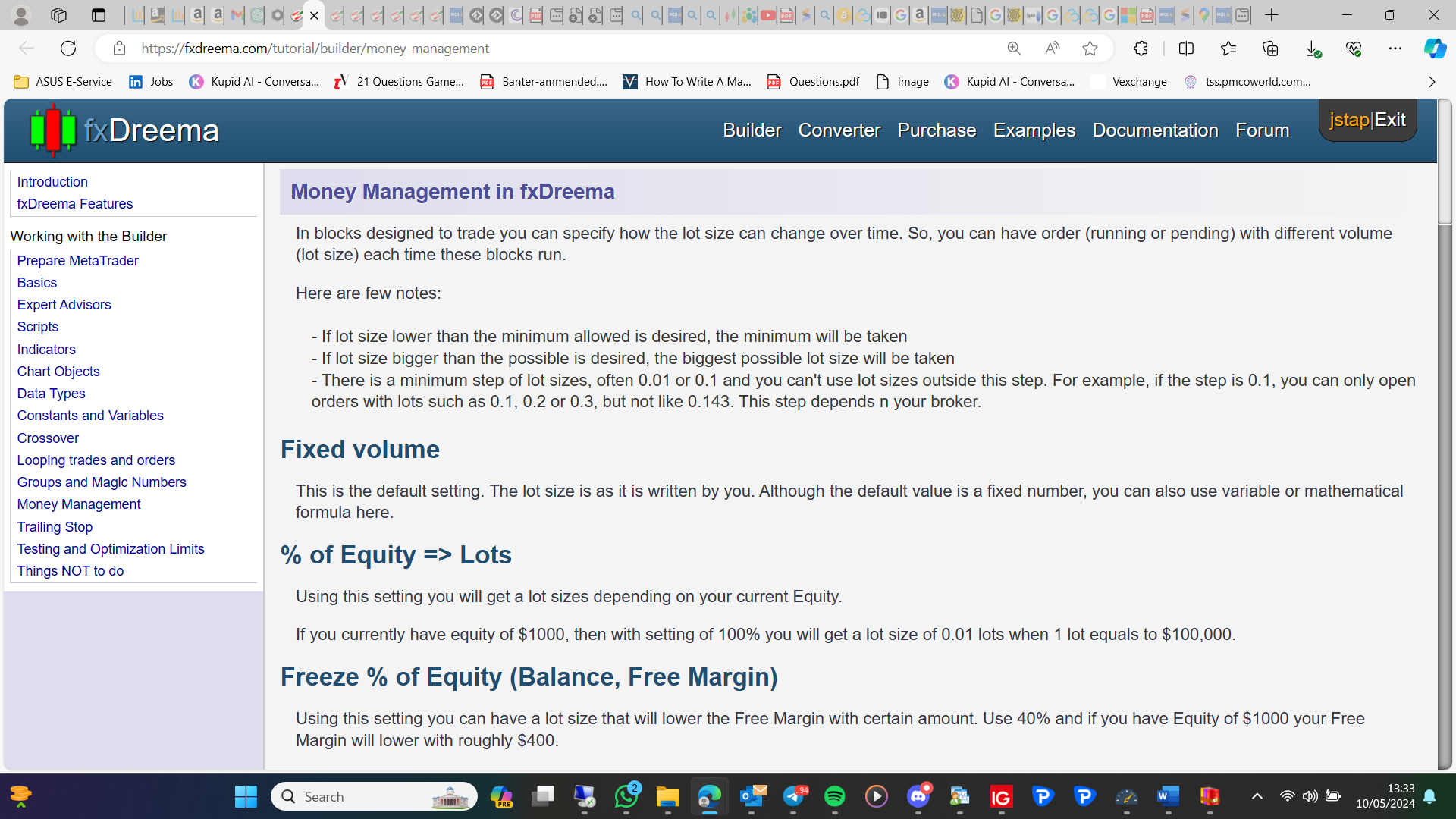Screen dimensions: 1456x819
Task: Open the Trailing Stop tutorial link
Action: 55,527
